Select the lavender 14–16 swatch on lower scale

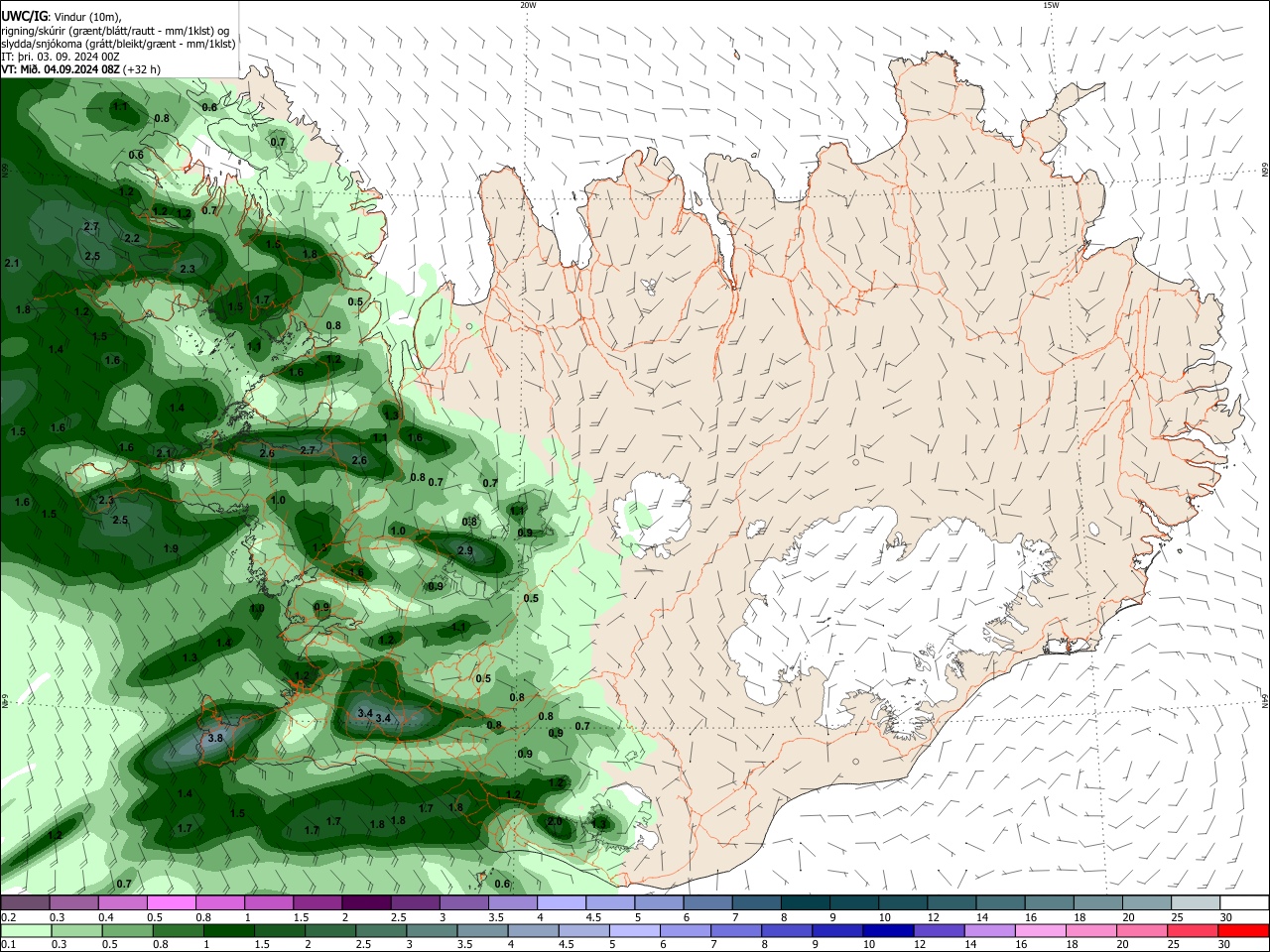988,931
